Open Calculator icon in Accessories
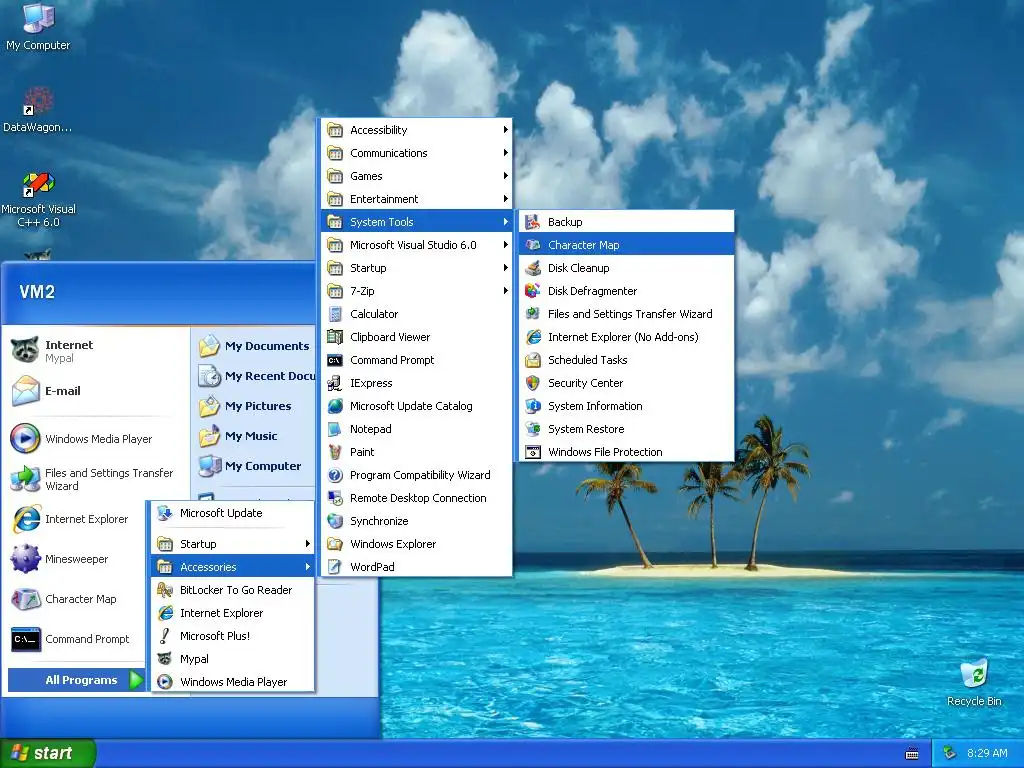Image resolution: width=1024 pixels, height=768 pixels. (x=335, y=314)
